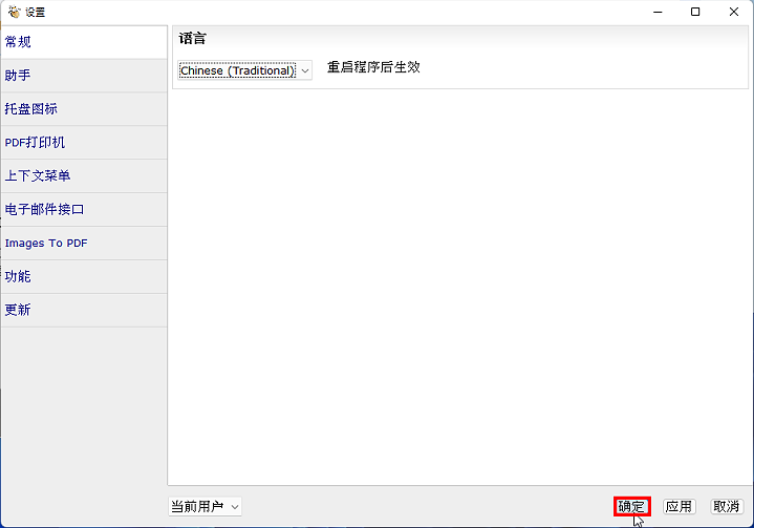
Task: Minimize the 设置 window
Action: coord(658,12)
